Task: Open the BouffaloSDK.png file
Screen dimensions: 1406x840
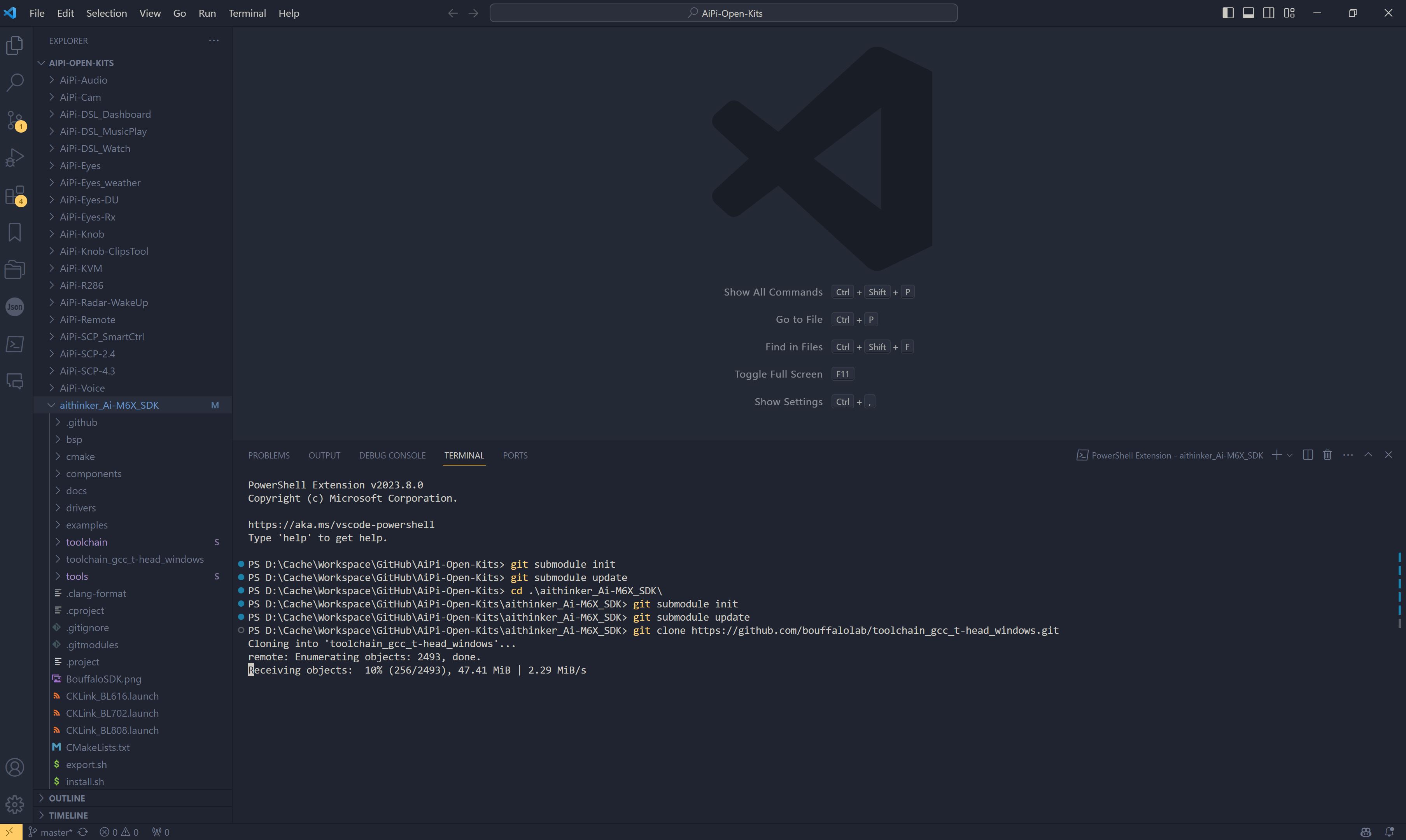Action: (x=133, y=679)
